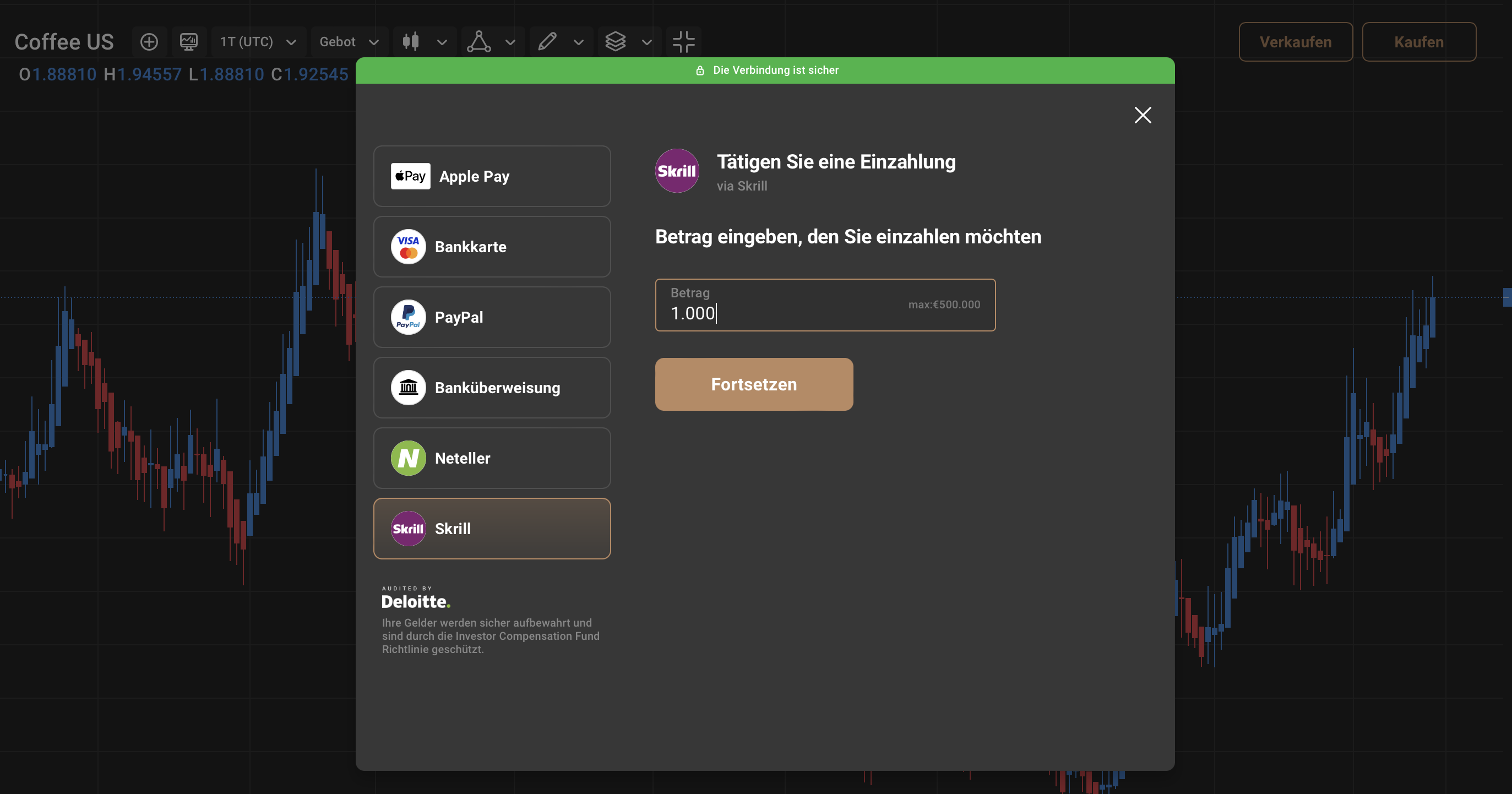Image resolution: width=1512 pixels, height=794 pixels.
Task: Click the open price value 1.88810
Action: 64,74
